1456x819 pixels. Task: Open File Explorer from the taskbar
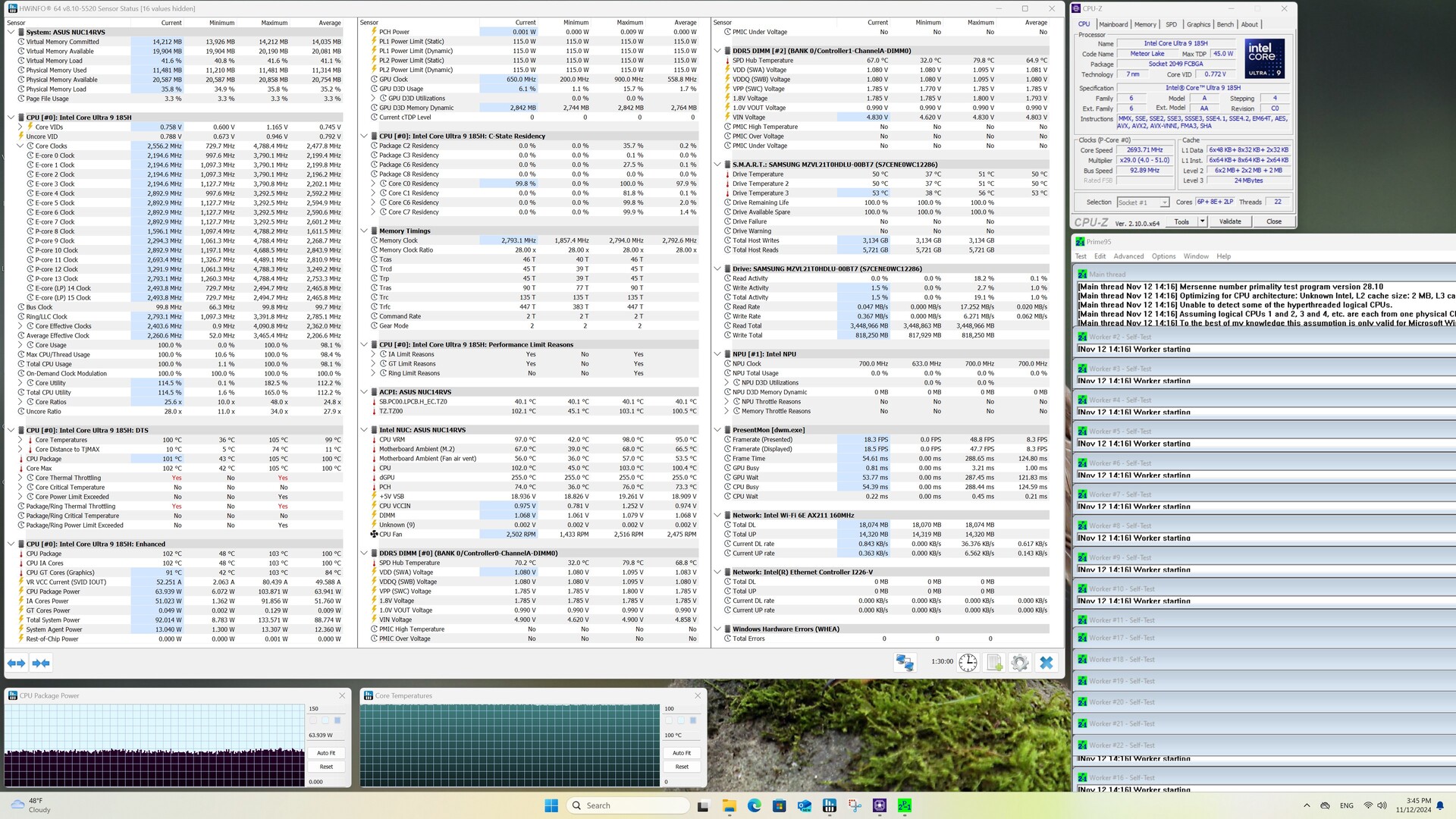(729, 805)
